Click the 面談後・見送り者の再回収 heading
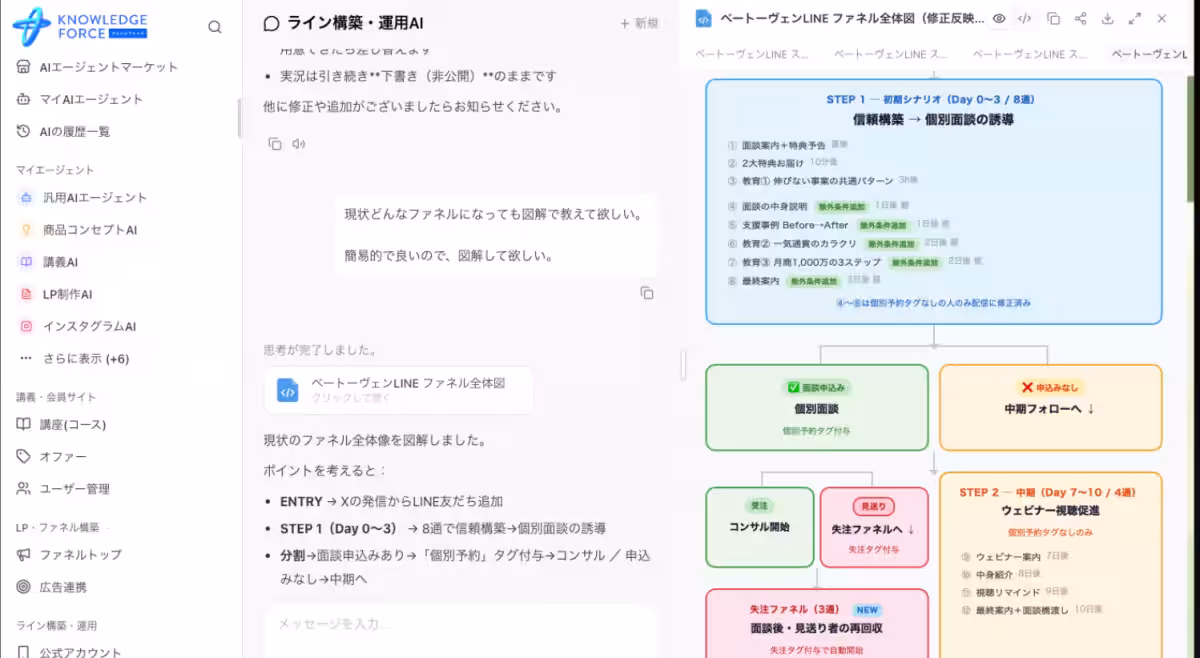This screenshot has height=658, width=1200. (816, 628)
